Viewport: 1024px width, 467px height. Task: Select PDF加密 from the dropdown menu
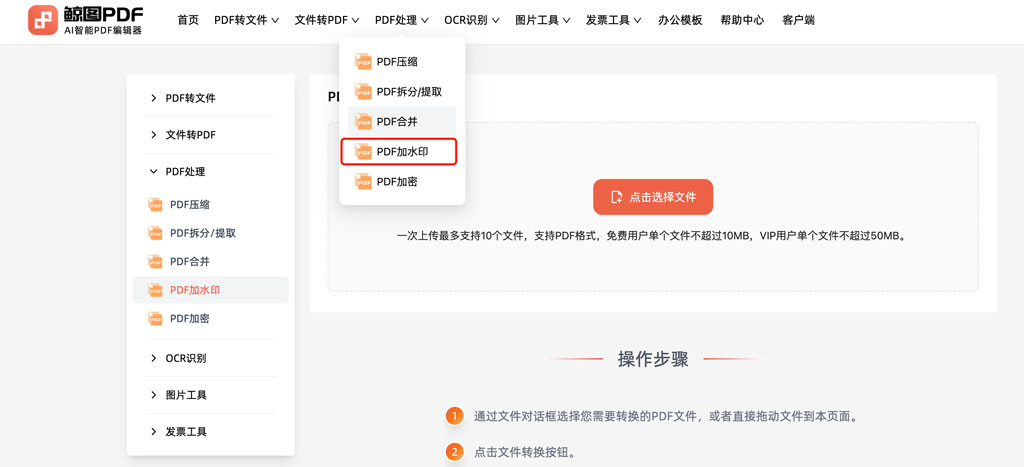point(402,182)
